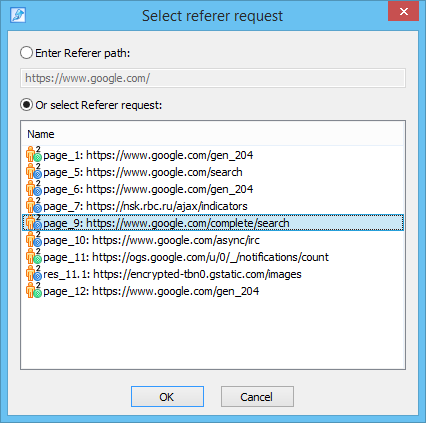Select the Or select Referer request radio
Image resolution: width=426 pixels, height=423 pixels.
coord(26,105)
